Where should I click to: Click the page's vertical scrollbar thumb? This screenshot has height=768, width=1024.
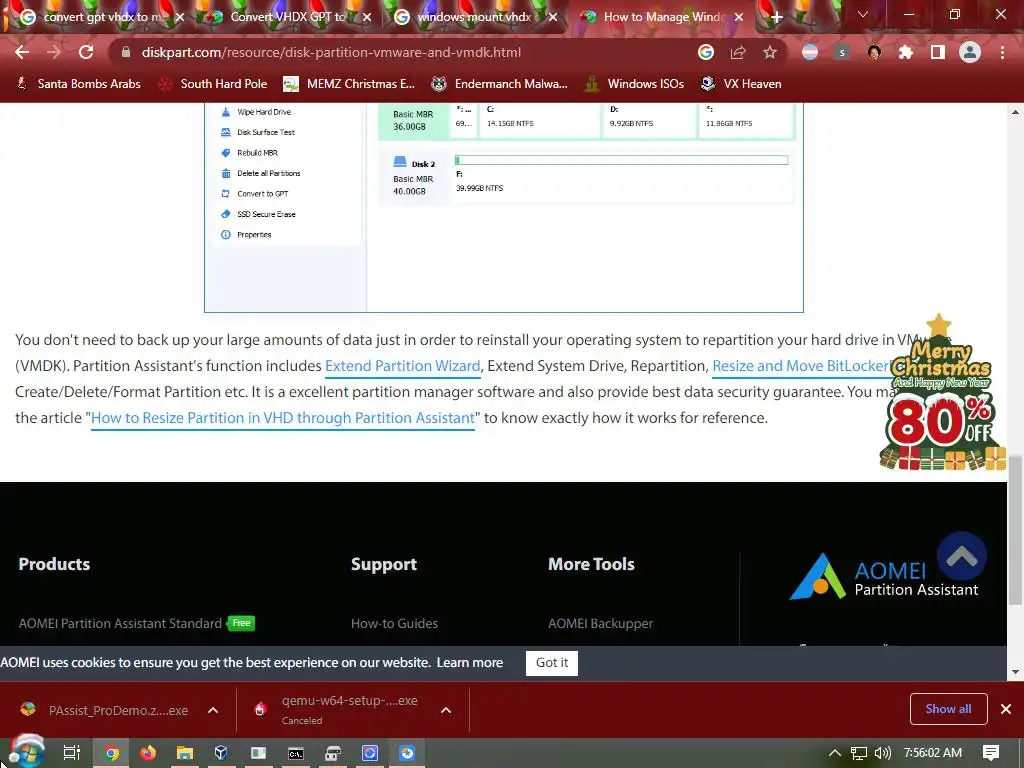(x=1016, y=530)
